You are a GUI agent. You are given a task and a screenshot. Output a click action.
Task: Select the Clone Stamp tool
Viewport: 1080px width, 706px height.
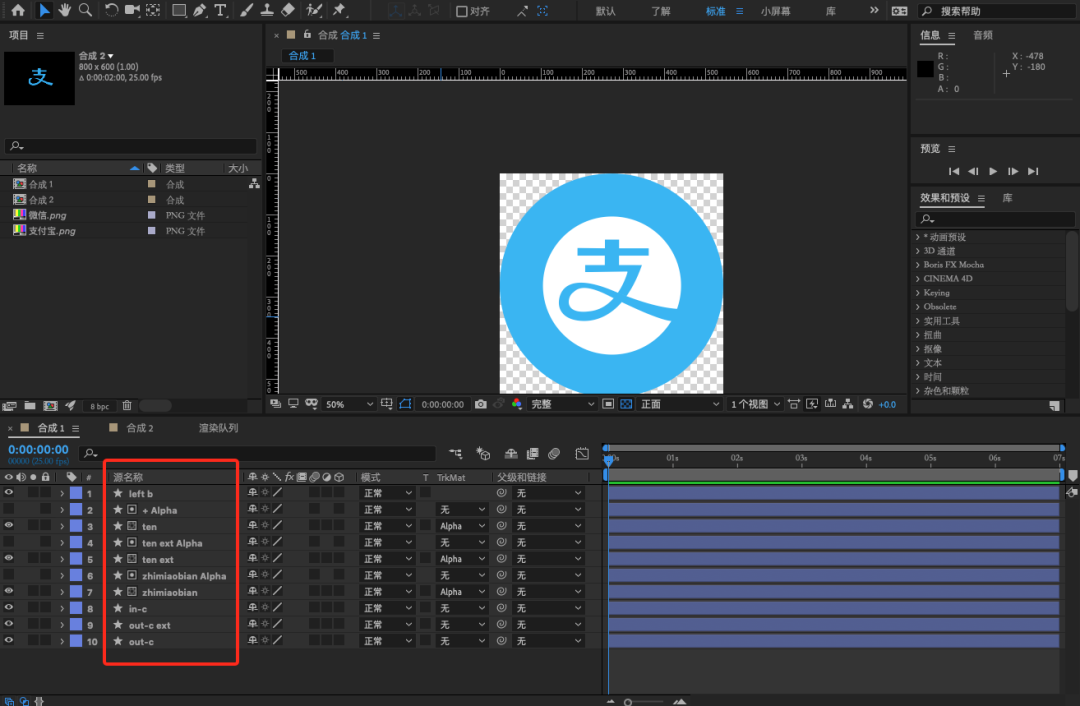267,10
